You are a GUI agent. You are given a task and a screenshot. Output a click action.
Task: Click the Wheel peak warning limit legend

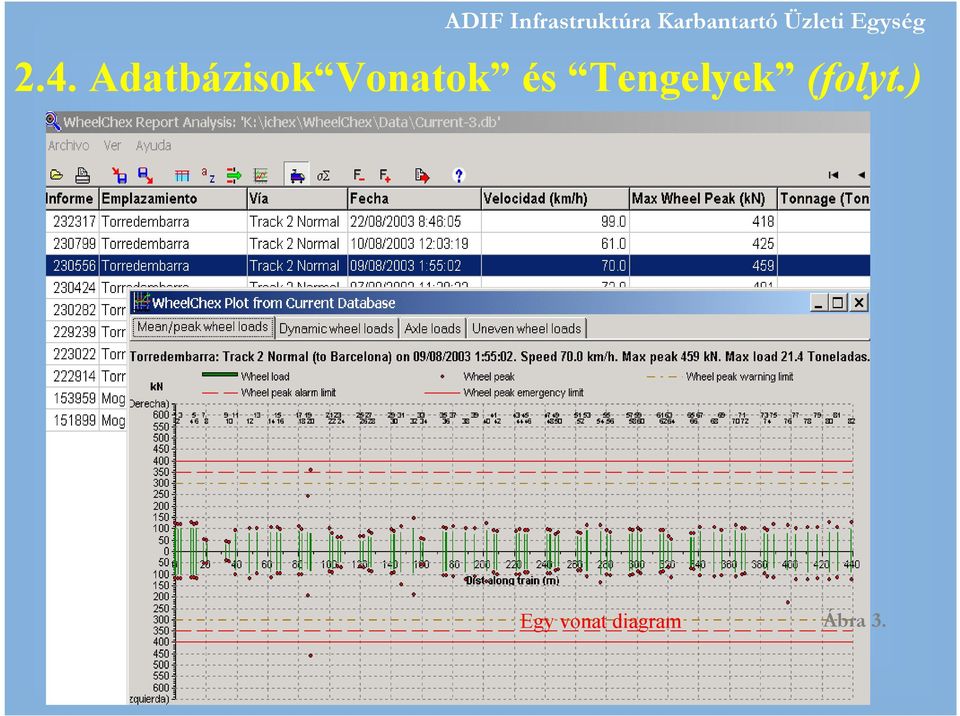720,377
